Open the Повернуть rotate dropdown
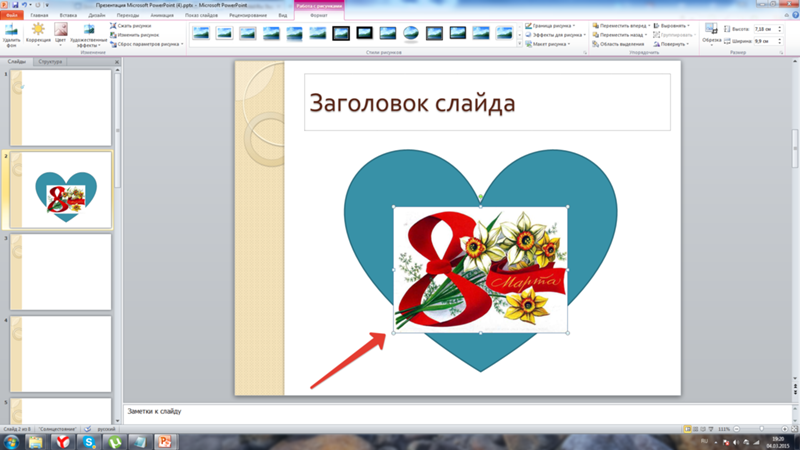This screenshot has height=450, width=800. click(x=671, y=44)
